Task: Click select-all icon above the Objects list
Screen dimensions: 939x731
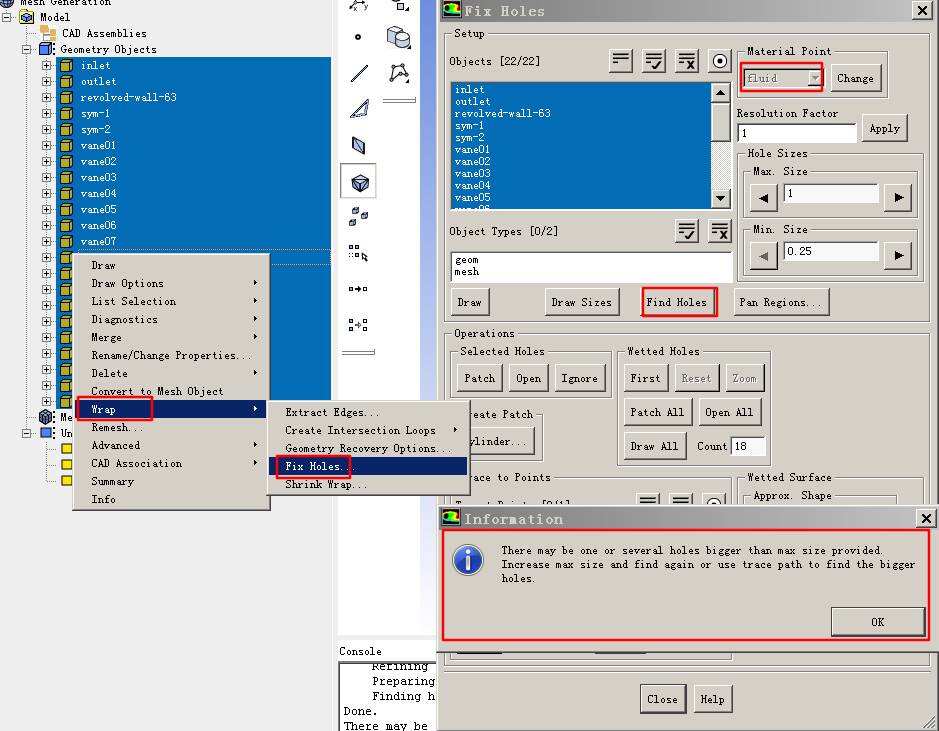Action: pyautogui.click(x=653, y=60)
